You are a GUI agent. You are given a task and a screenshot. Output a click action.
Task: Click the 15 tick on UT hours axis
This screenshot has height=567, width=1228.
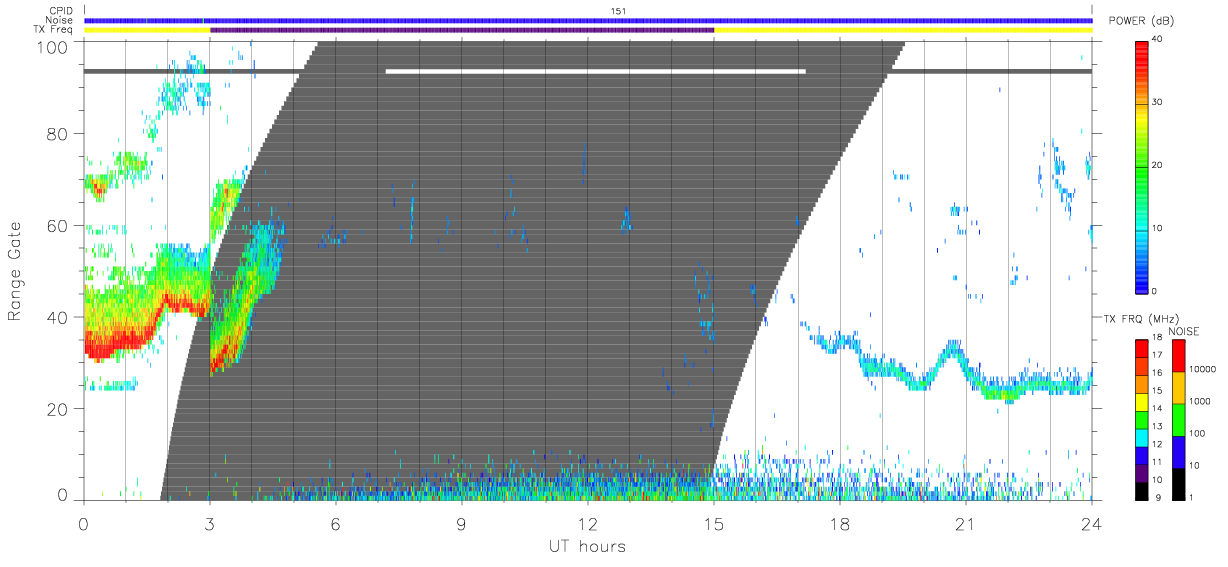714,522
